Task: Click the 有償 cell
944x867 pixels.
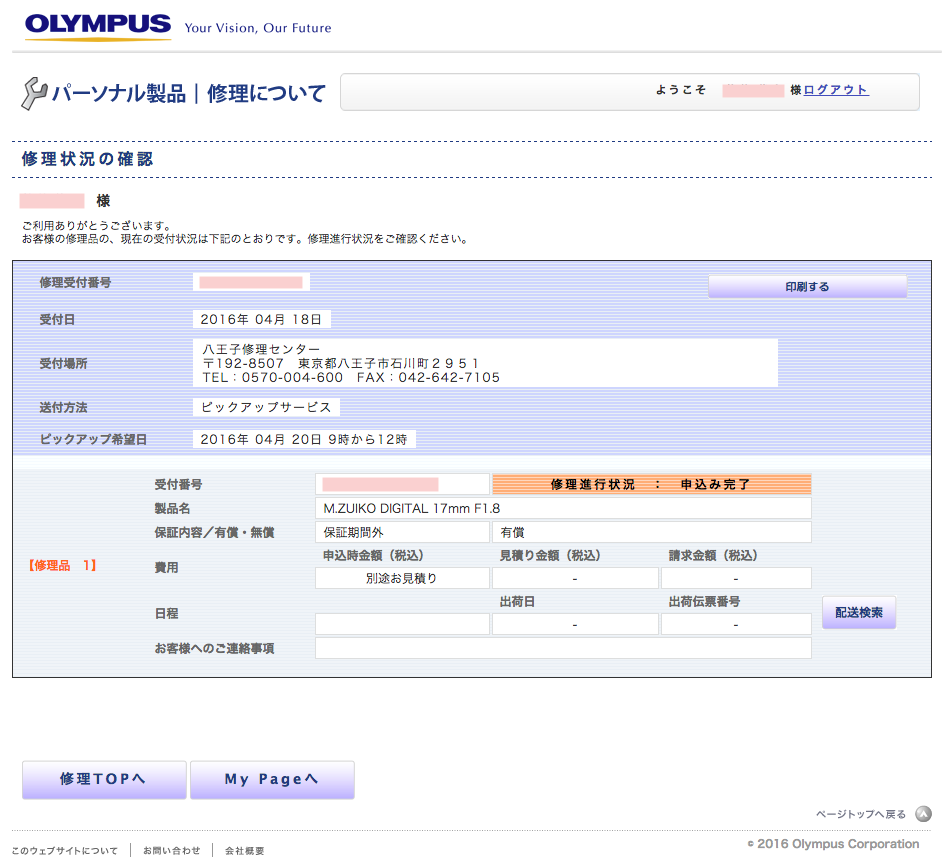Action: 651,532
